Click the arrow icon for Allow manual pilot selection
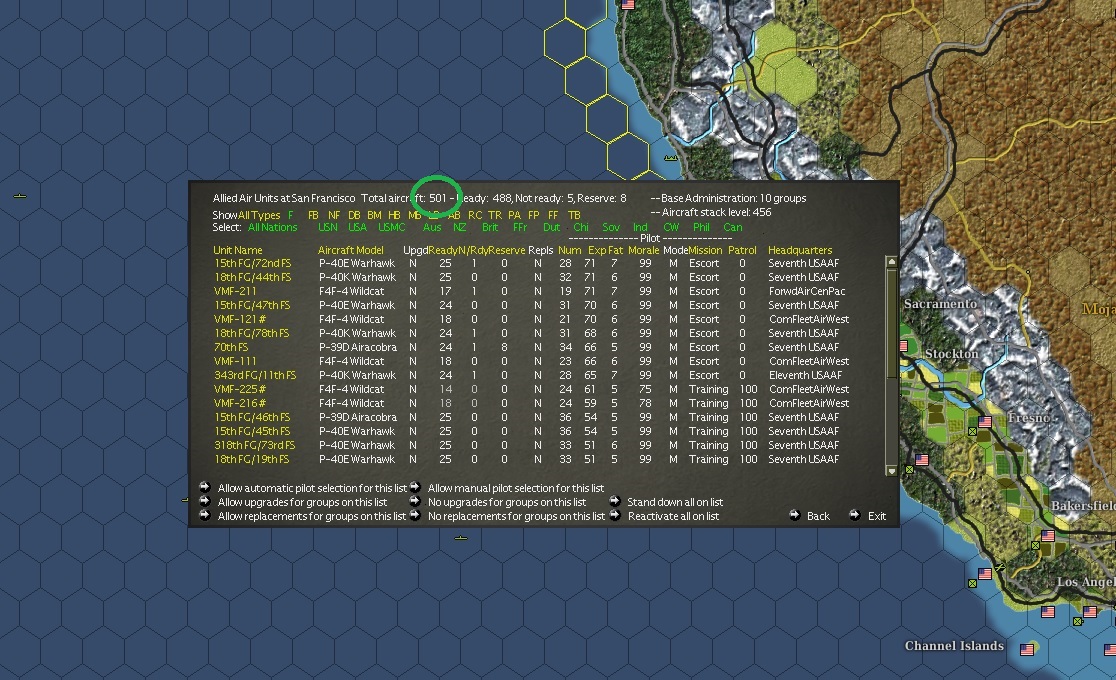1116x680 pixels. pyautogui.click(x=417, y=488)
